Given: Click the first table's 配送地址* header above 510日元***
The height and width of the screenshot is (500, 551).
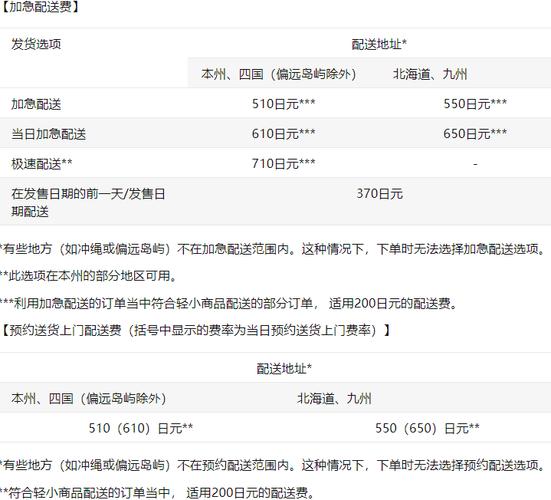Looking at the screenshot, I should (x=379, y=44).
